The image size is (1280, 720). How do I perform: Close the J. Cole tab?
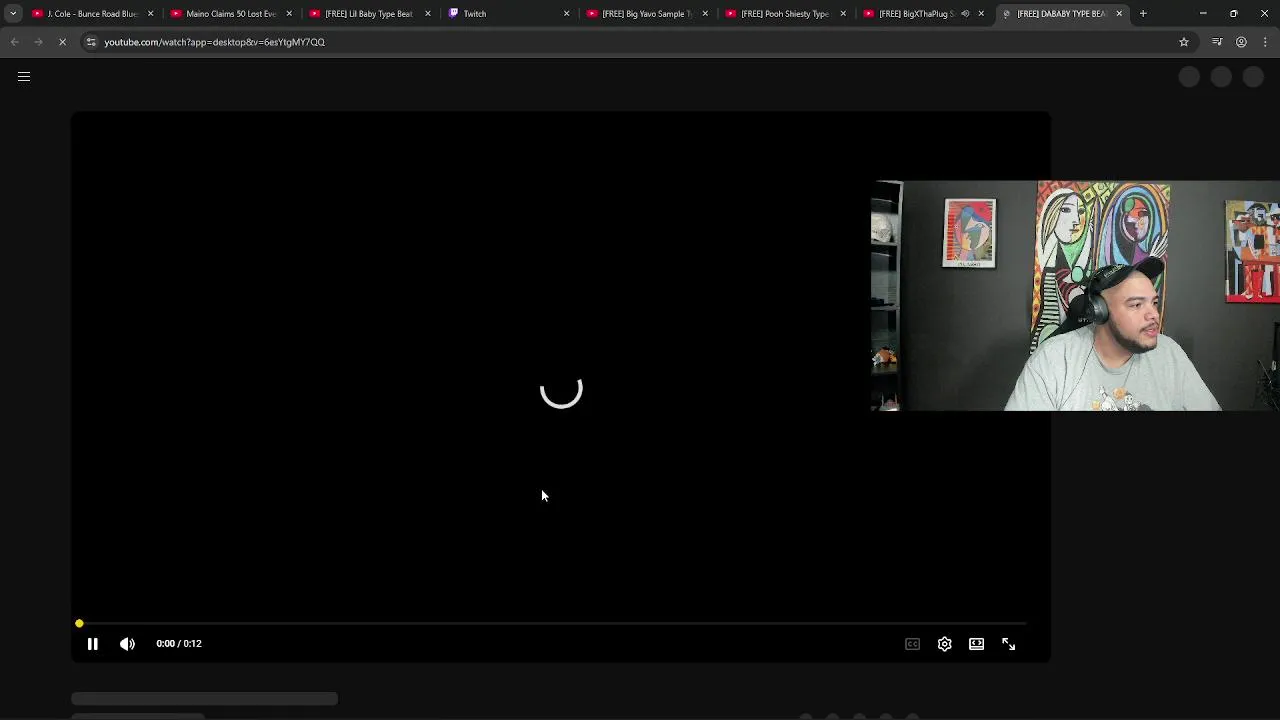(151, 14)
